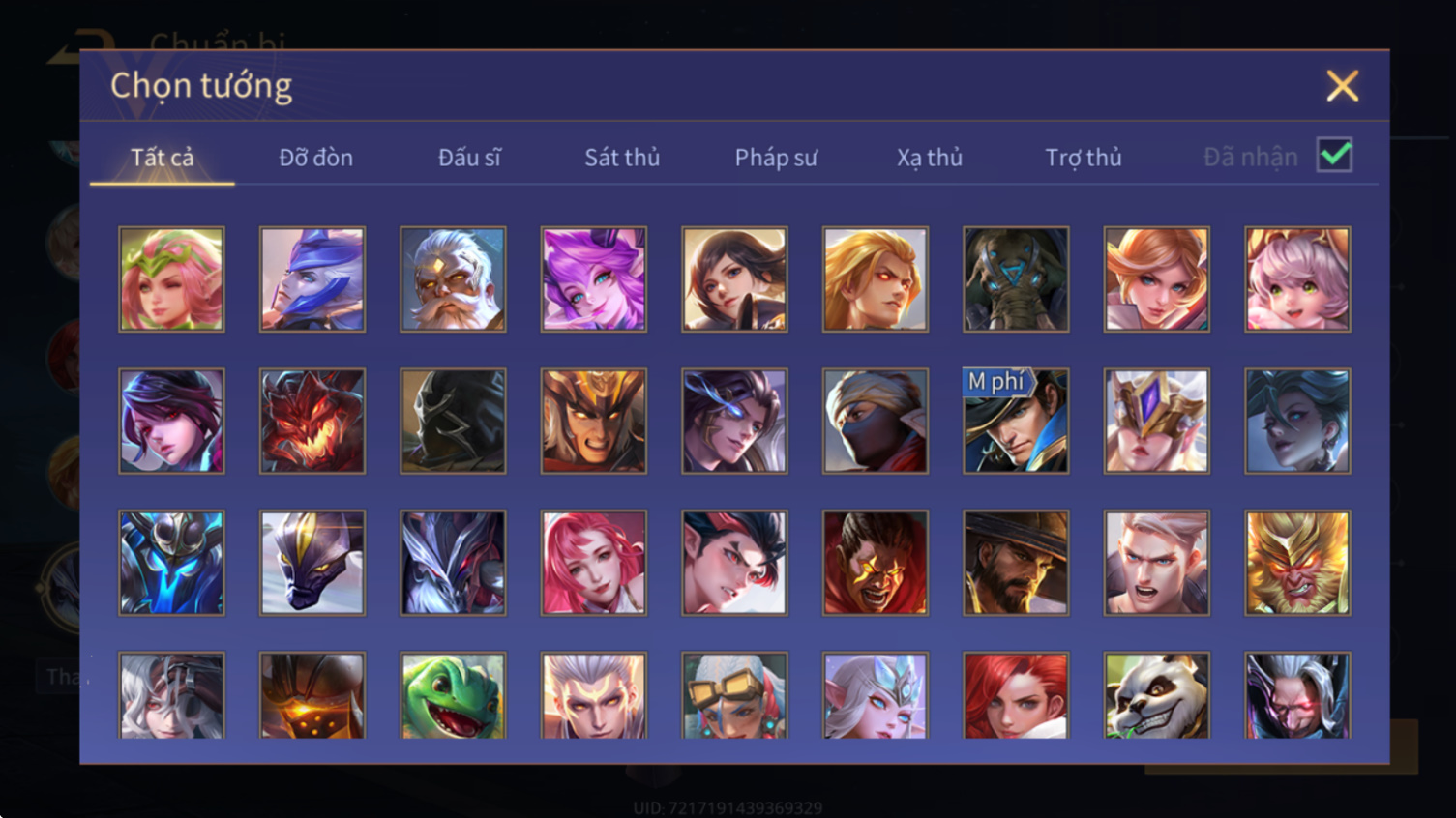Toggle the 'Đã nhận' checkbox
Screen dimensions: 1456x818
point(1334,156)
